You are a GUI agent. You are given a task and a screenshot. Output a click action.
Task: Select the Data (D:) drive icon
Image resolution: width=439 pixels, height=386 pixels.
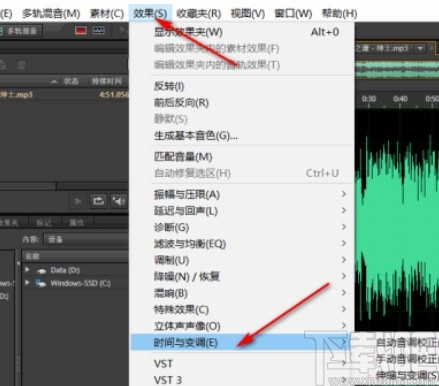coord(41,271)
